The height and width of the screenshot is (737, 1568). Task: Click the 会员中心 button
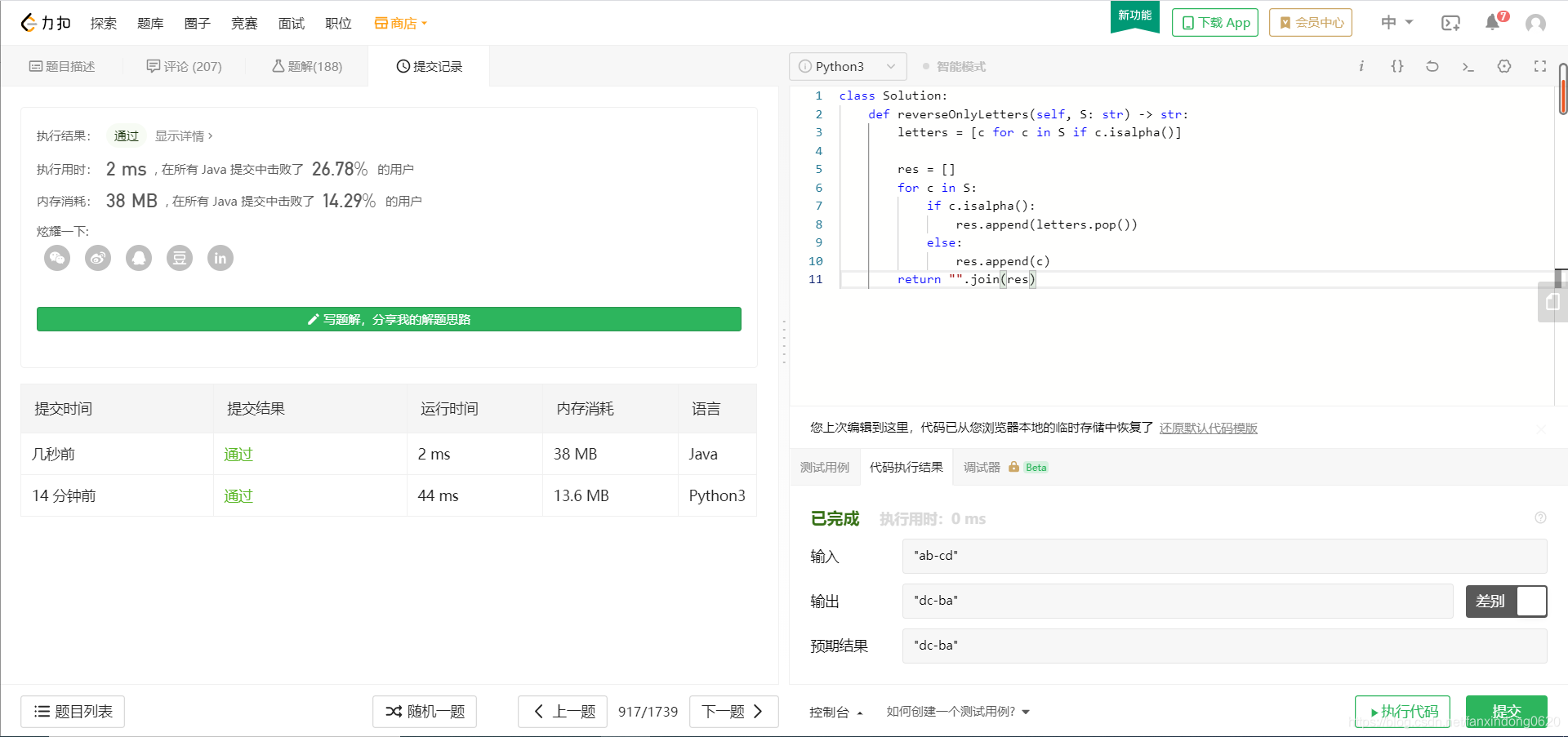(x=1311, y=22)
